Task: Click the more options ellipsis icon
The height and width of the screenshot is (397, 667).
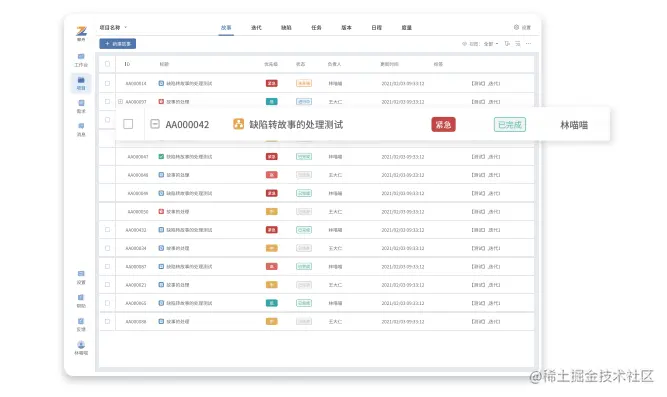Action: tap(528, 43)
